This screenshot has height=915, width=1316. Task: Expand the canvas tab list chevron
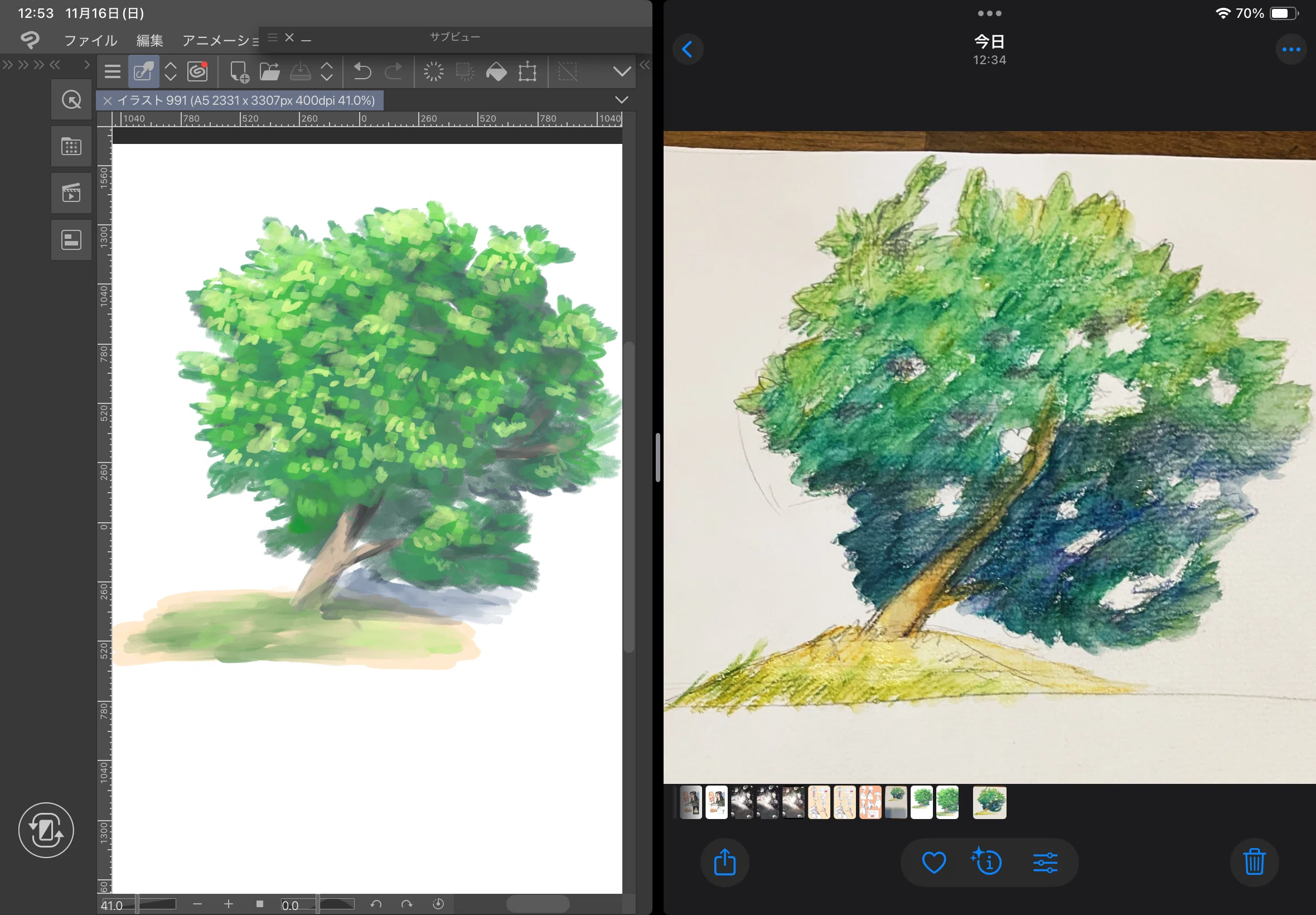click(x=621, y=100)
